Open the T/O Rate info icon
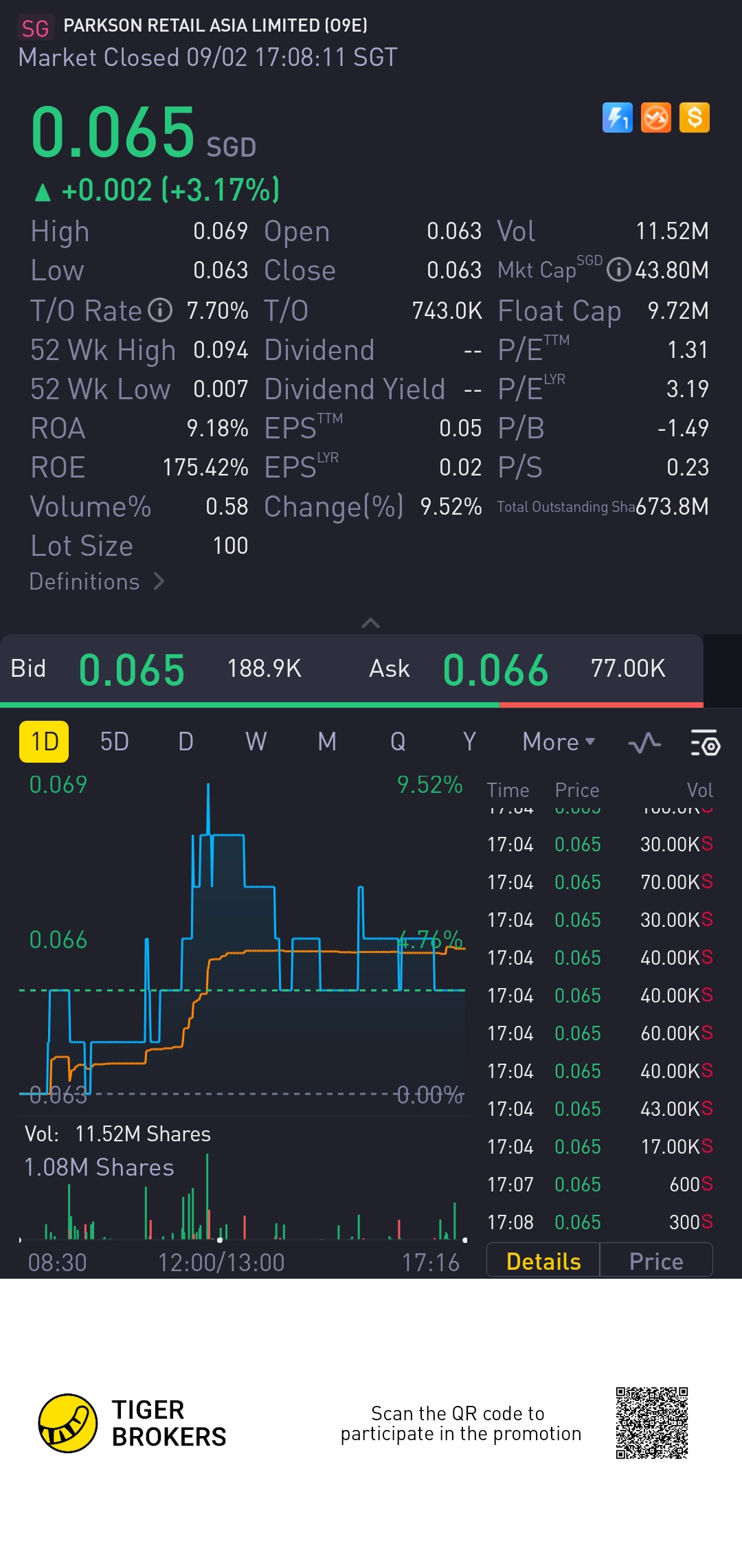Viewport: 742px width, 1568px height. click(x=161, y=311)
